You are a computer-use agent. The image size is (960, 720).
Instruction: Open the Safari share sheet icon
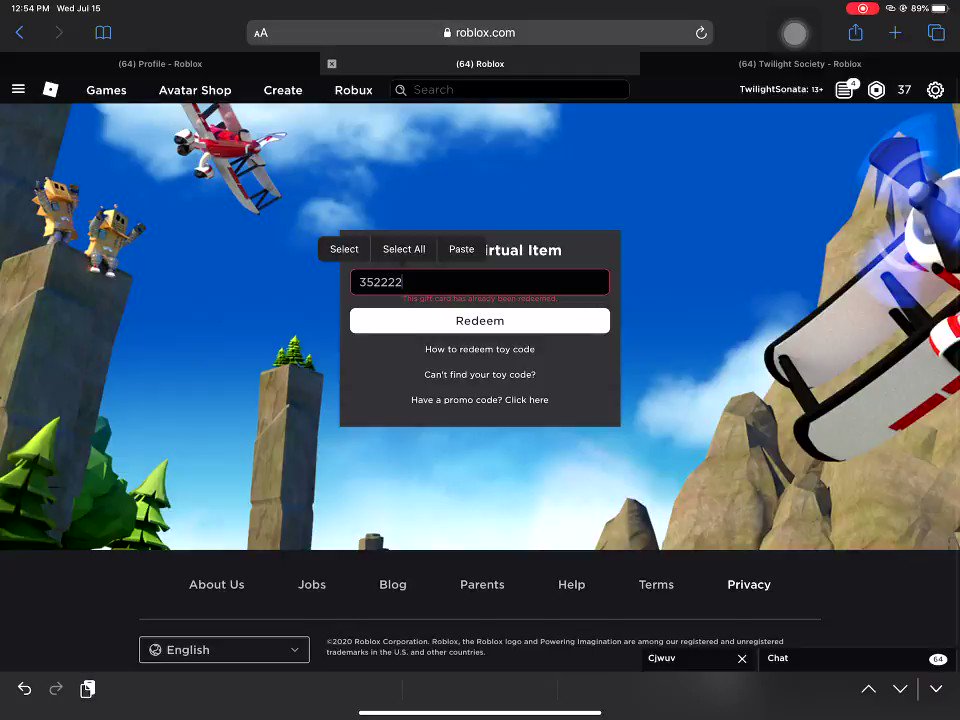(855, 32)
